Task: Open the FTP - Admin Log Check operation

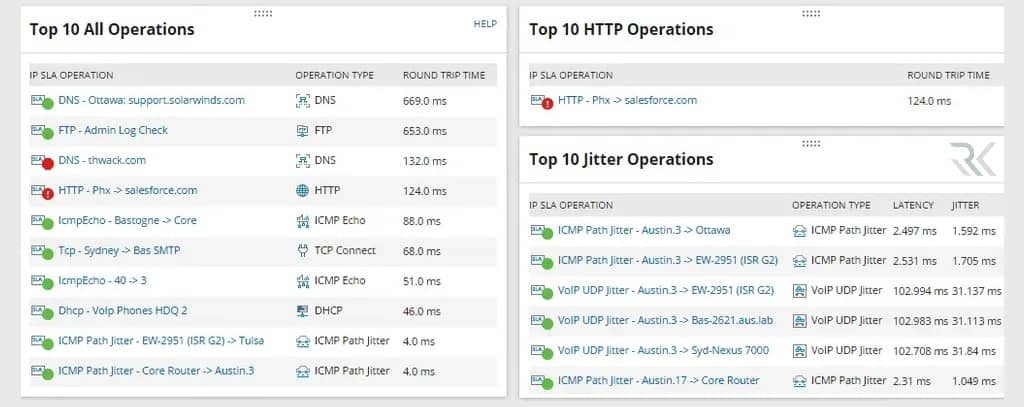Action: tap(113, 130)
